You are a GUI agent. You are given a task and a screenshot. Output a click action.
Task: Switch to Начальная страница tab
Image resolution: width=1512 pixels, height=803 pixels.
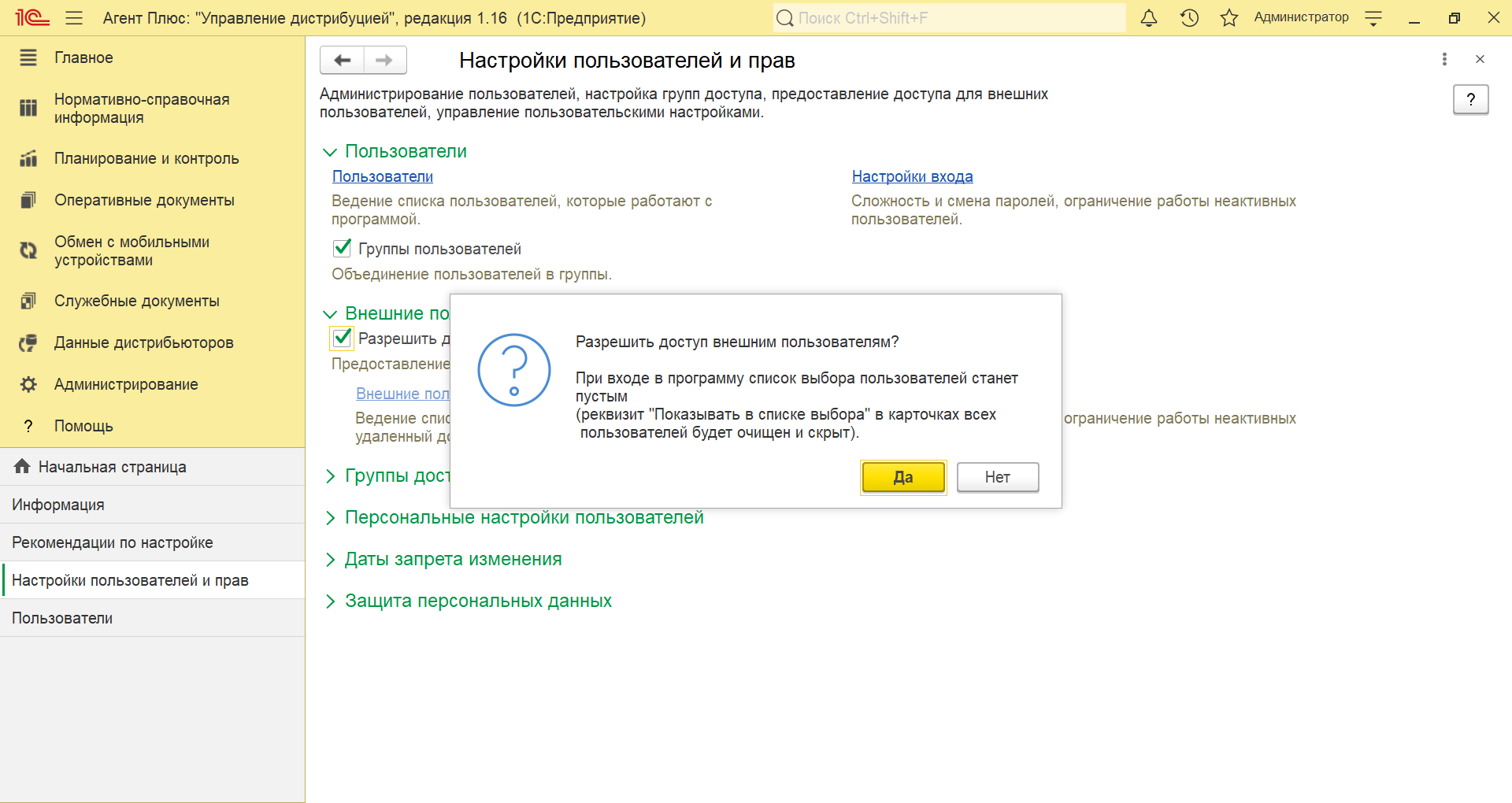[x=112, y=467]
